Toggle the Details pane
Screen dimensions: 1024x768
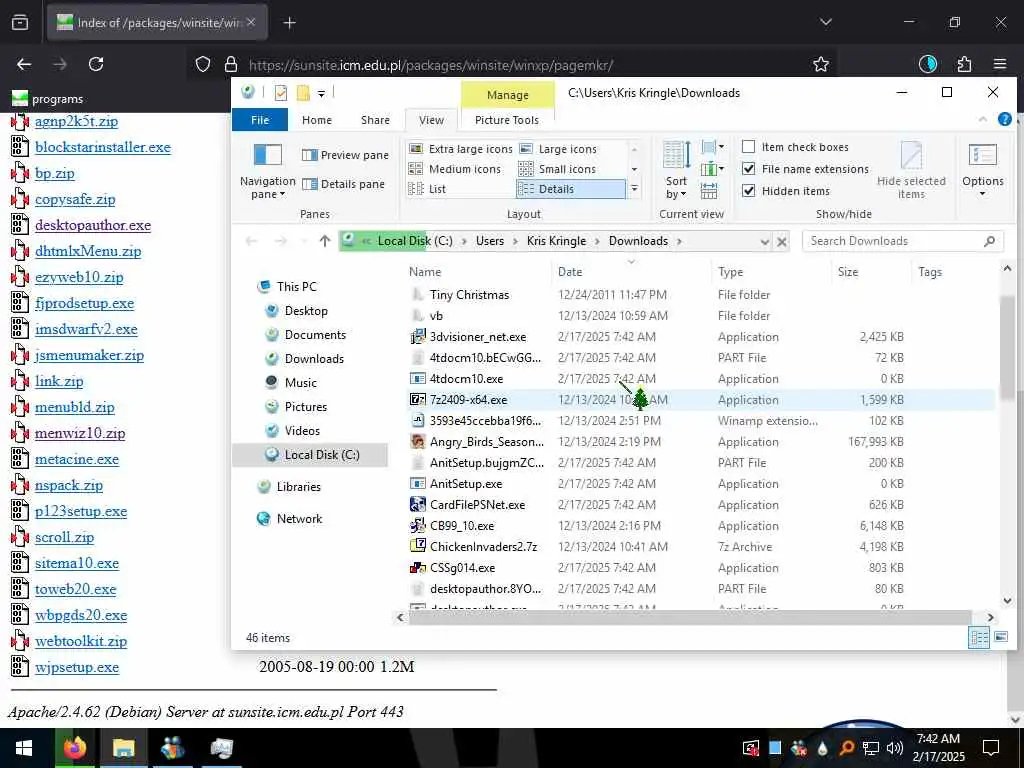pyautogui.click(x=344, y=184)
